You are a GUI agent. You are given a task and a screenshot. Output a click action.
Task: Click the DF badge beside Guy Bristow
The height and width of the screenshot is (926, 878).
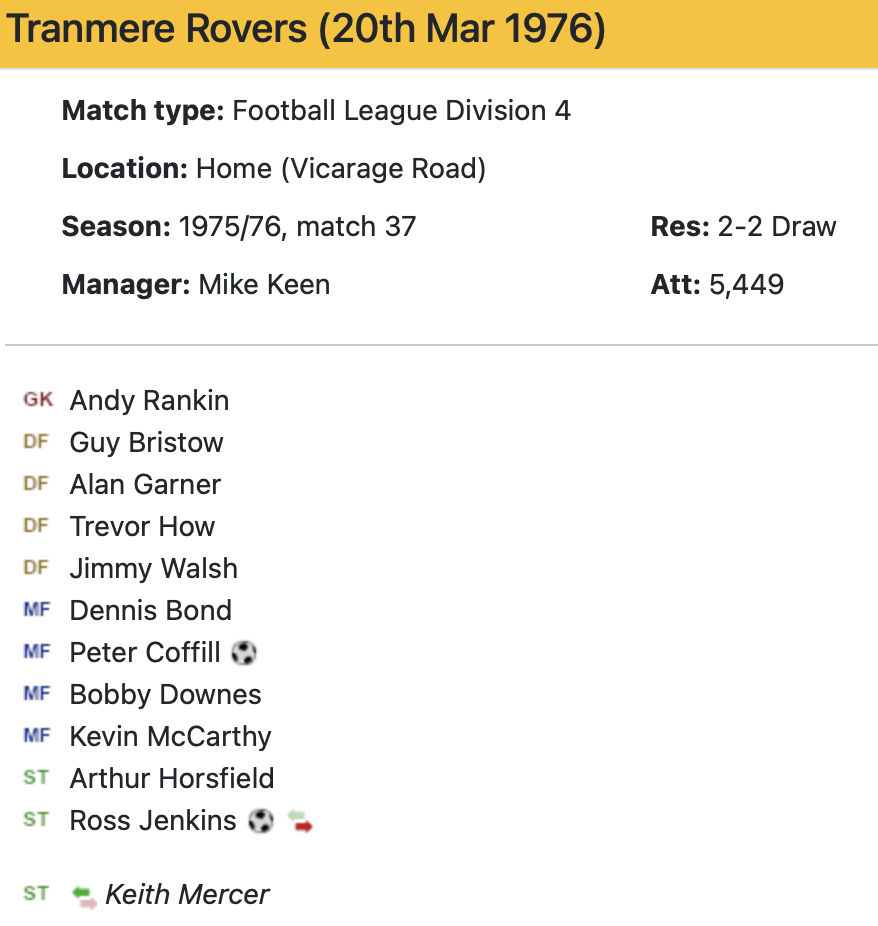[36, 442]
